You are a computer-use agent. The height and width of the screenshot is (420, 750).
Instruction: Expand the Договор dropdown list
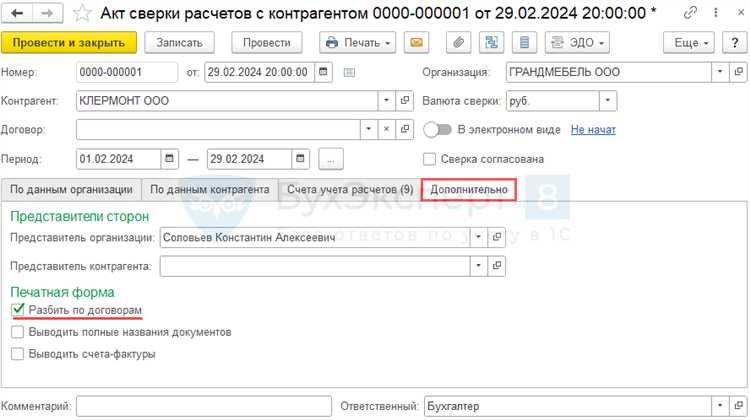[368, 130]
